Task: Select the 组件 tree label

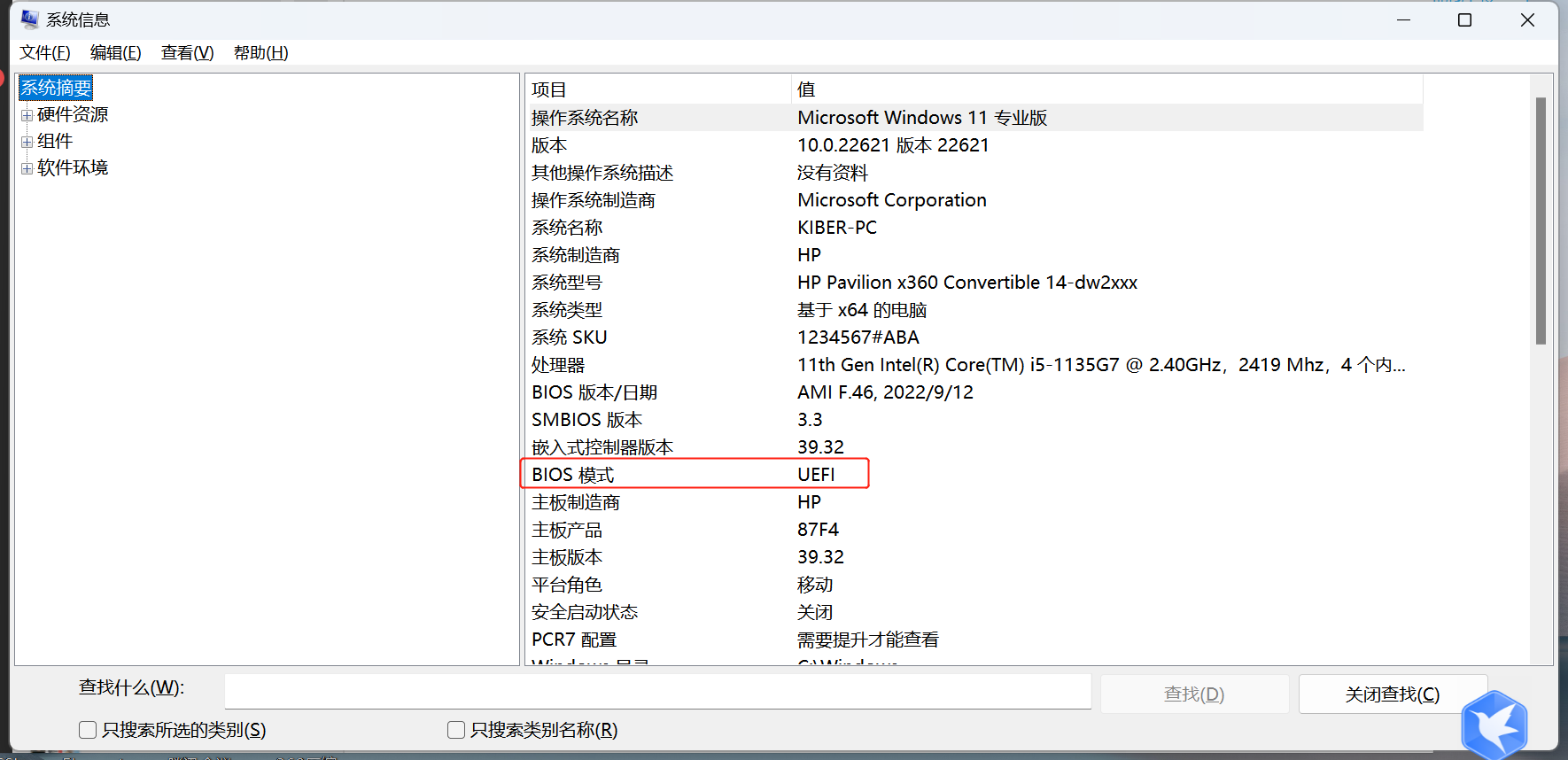Action: [x=55, y=141]
